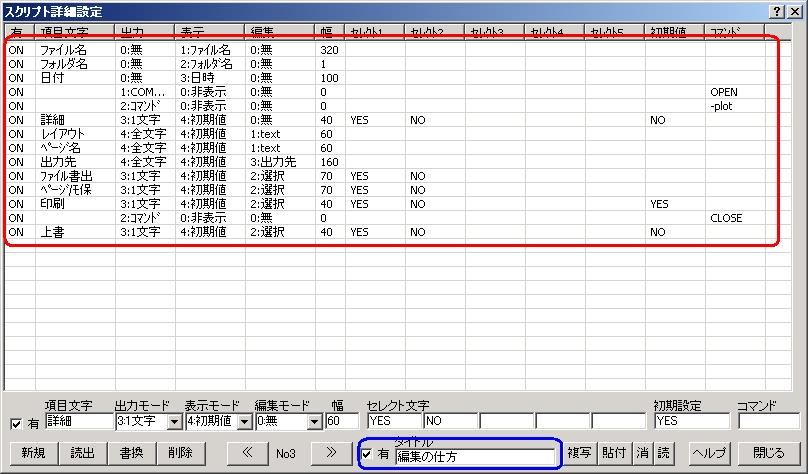
Task: Select the 印刷 row in the list
Action: coord(56,204)
